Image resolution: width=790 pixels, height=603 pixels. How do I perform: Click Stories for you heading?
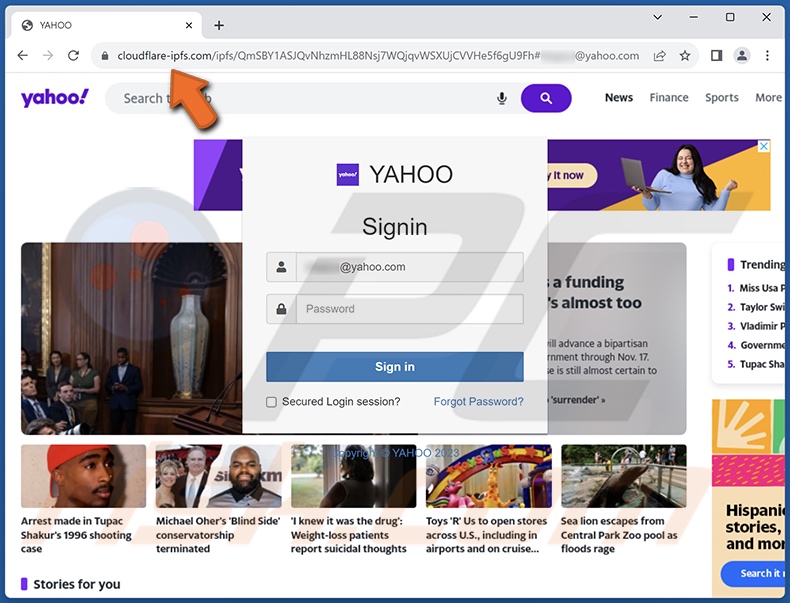[77, 584]
